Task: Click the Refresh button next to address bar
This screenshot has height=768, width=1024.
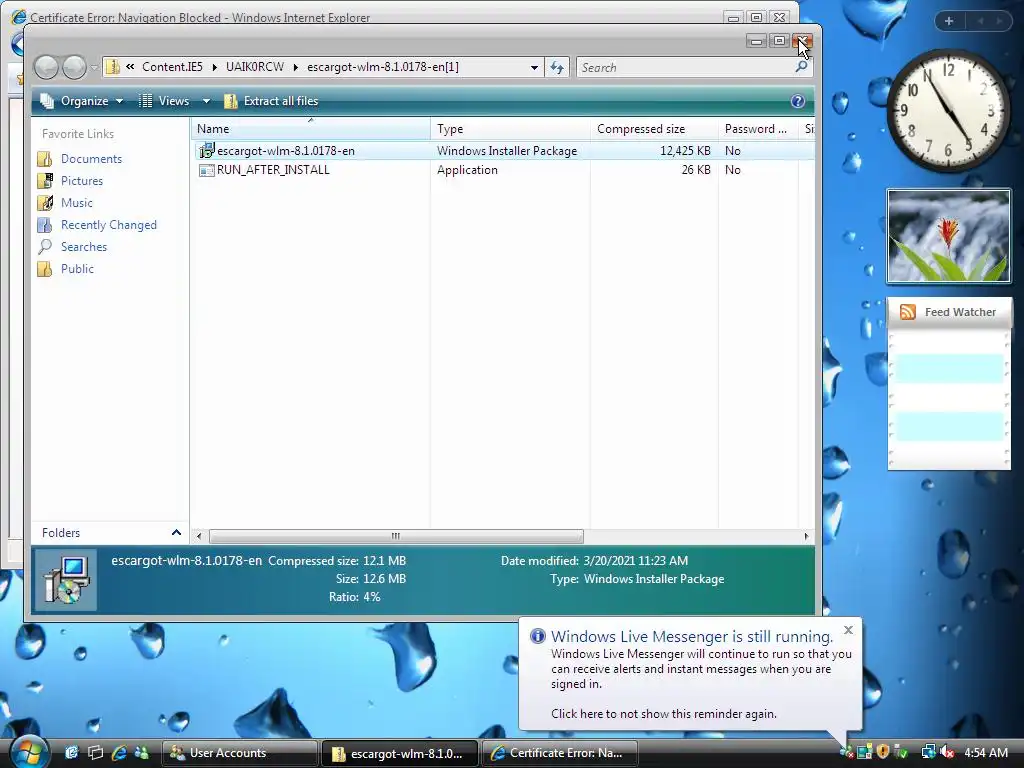Action: [x=557, y=67]
